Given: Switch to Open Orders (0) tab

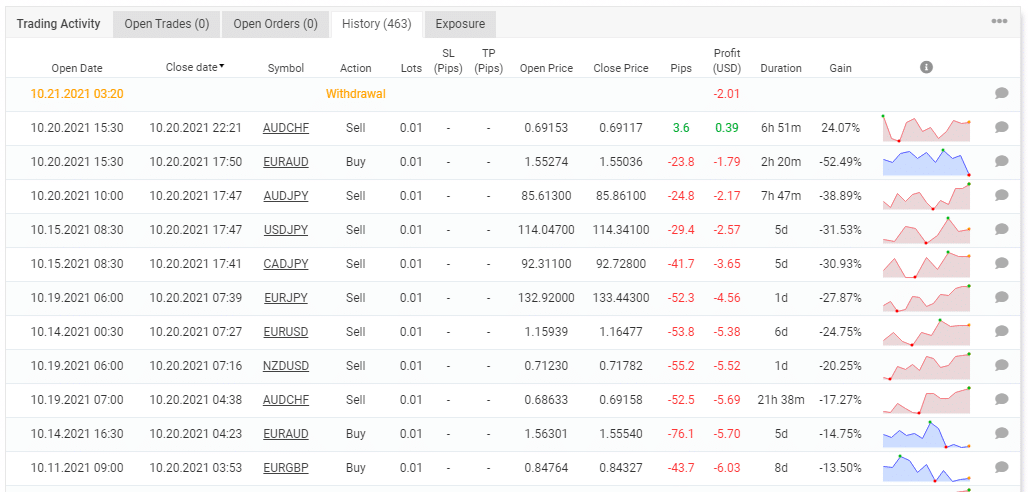Looking at the screenshot, I should (x=275, y=24).
